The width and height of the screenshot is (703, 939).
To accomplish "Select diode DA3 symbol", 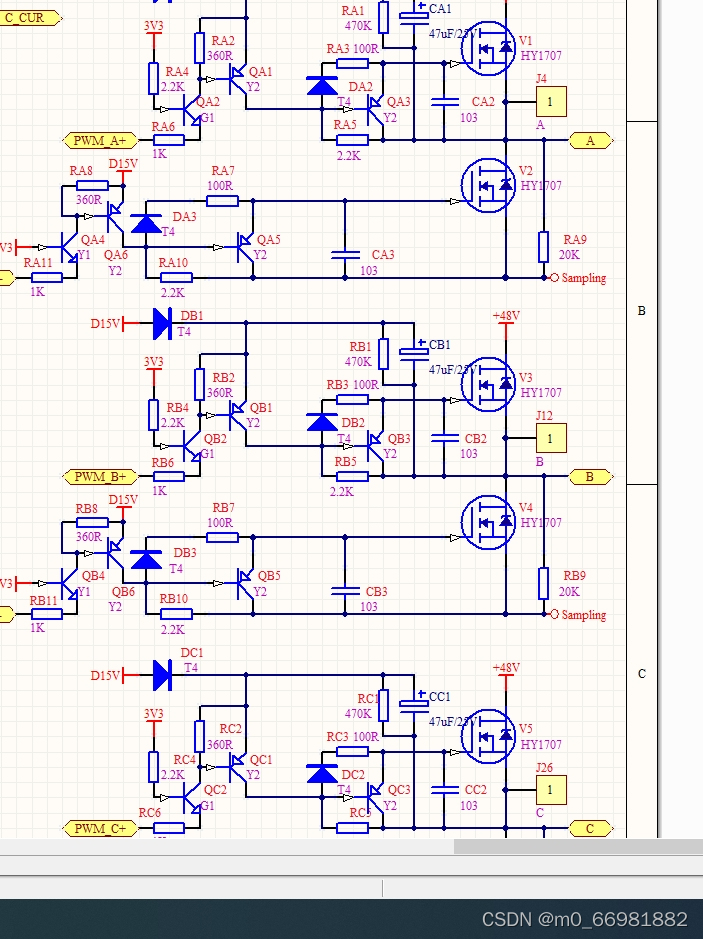I will tap(146, 223).
